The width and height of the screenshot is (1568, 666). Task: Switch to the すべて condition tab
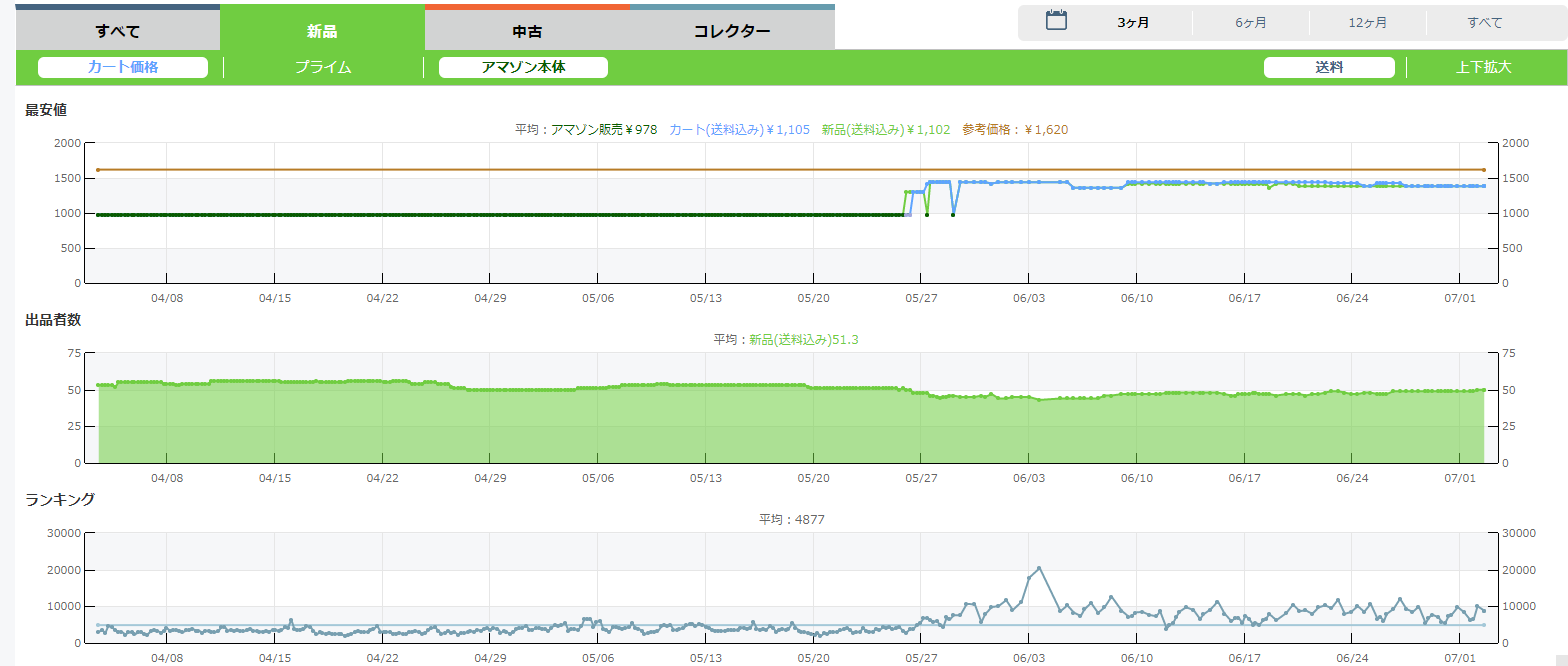coord(118,30)
